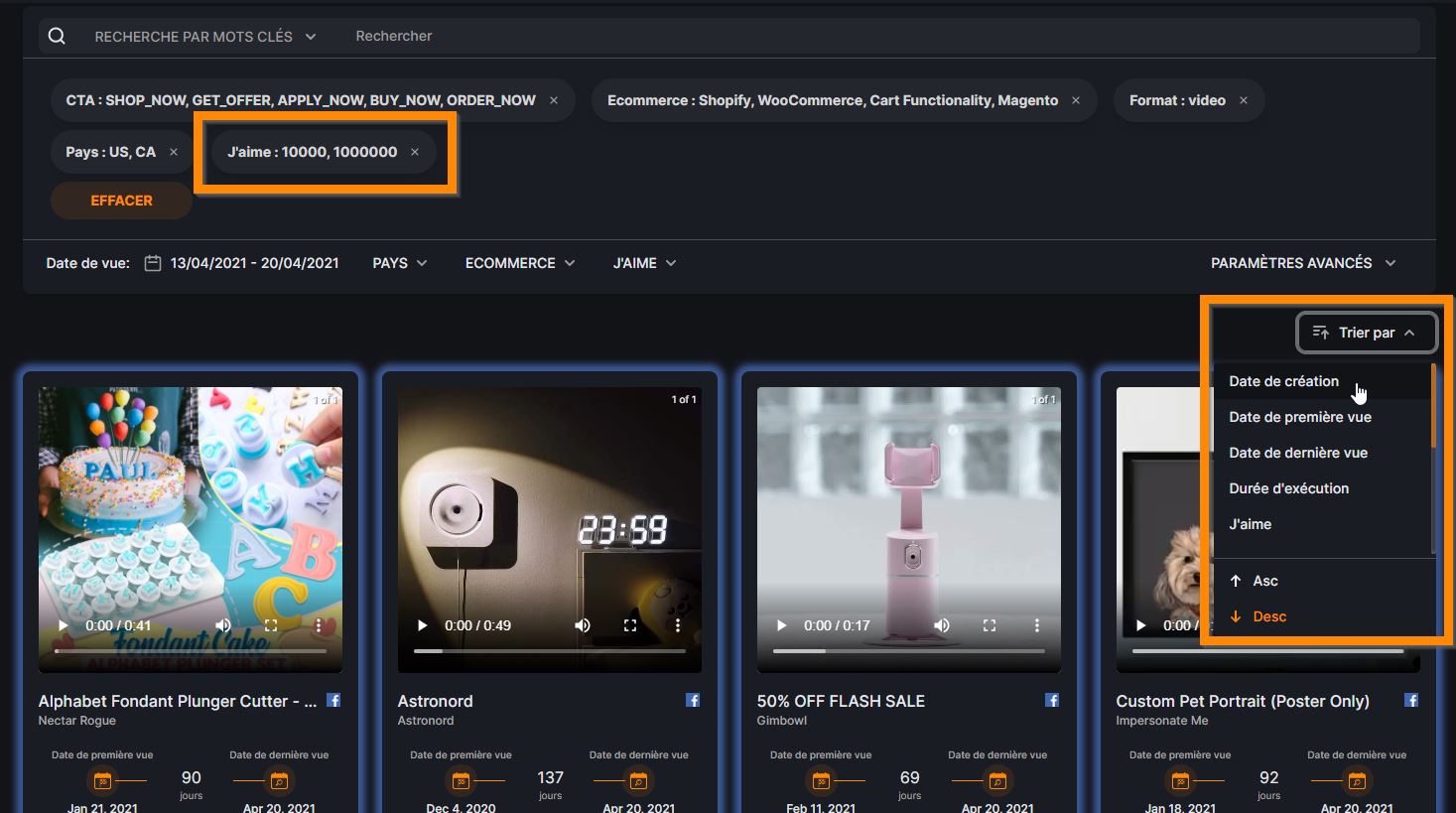Click the sort dropdown list scrollbar
Screen dimensions: 1456x813
(1433, 405)
